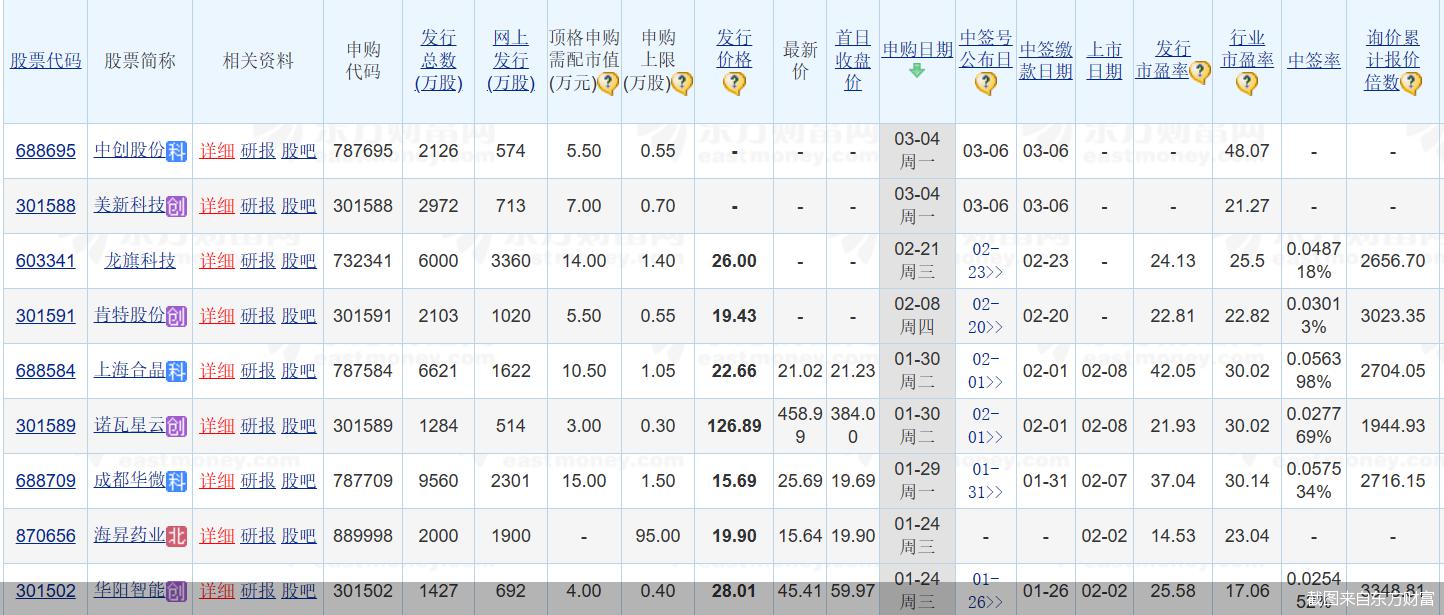The image size is (1444, 615).
Task: Open 研报 for 美新科技 row
Action: [258, 206]
